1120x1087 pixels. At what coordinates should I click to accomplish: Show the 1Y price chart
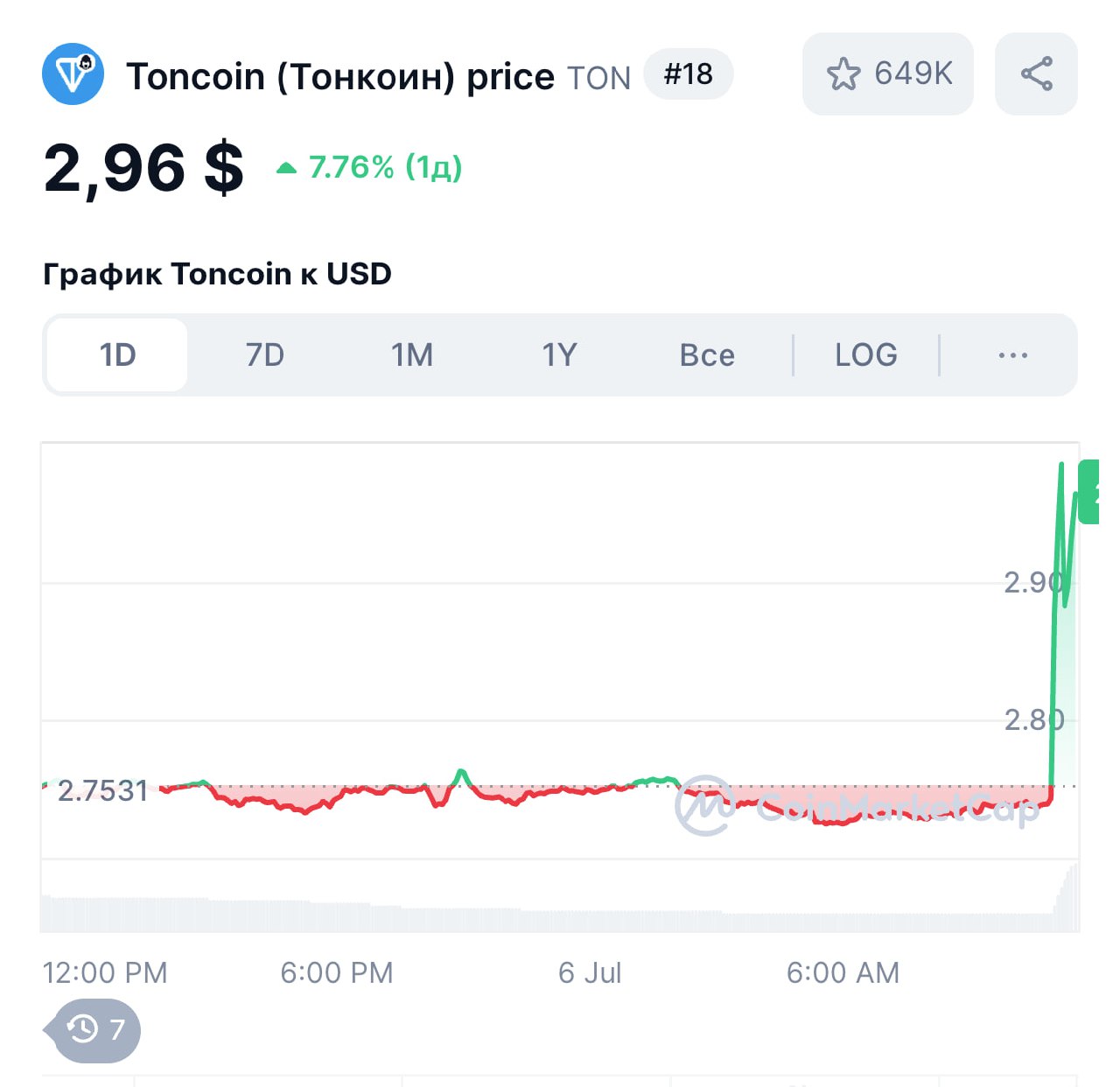559,355
